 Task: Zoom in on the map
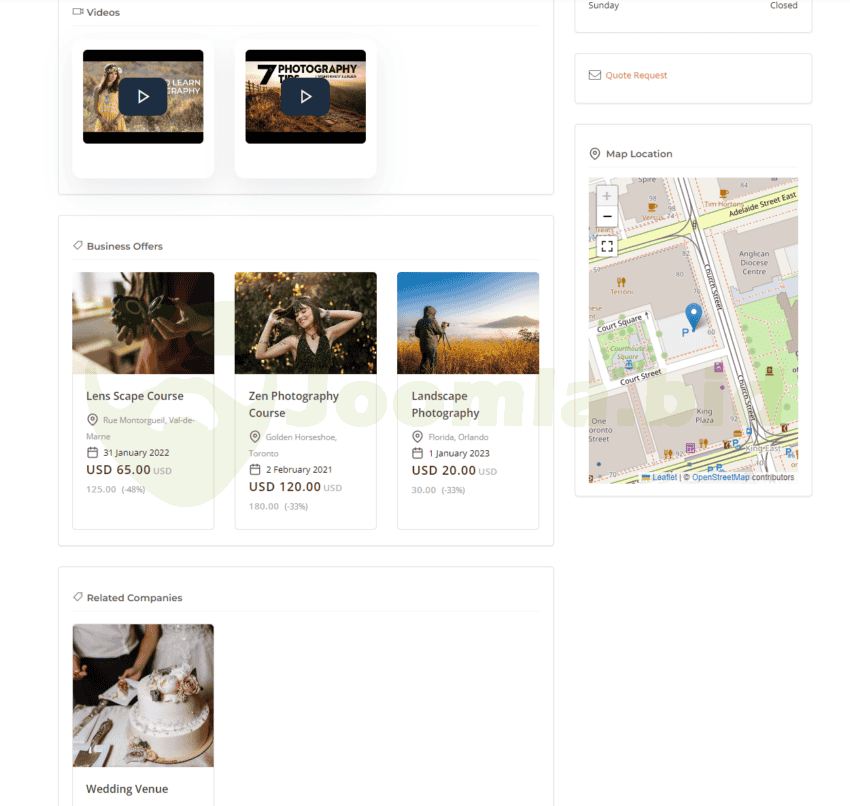click(606, 196)
